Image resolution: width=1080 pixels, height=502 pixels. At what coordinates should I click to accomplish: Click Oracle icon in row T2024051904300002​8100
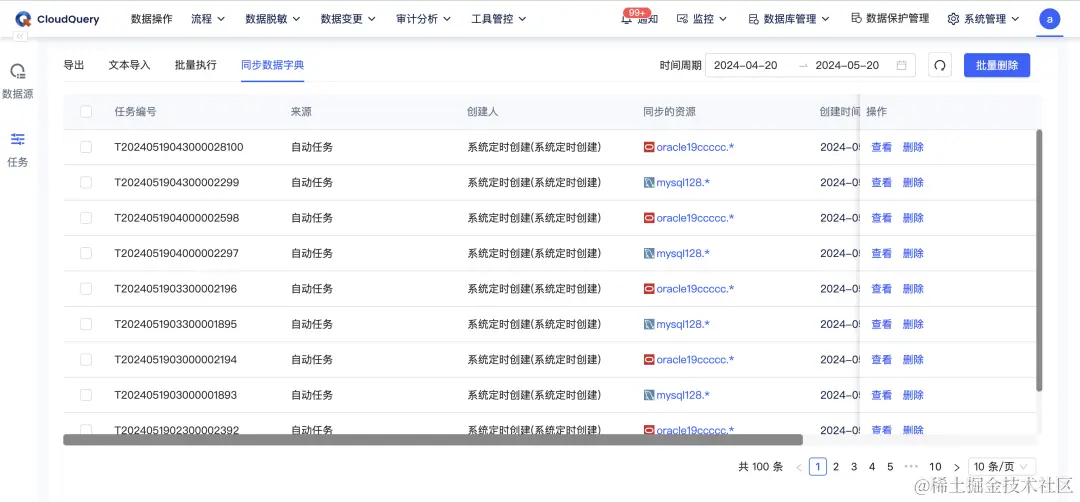[649, 147]
